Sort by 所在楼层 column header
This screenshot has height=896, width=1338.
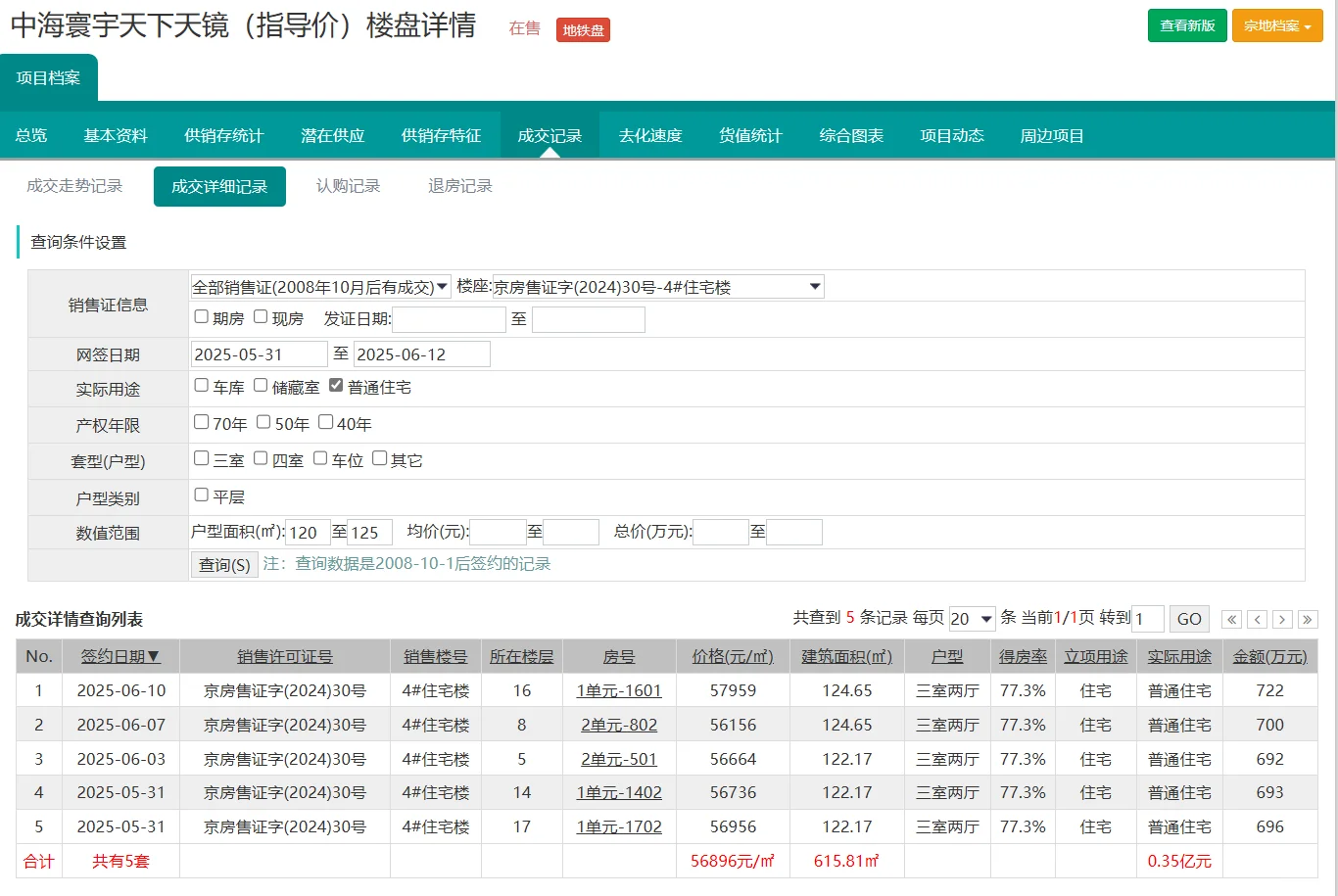point(522,656)
